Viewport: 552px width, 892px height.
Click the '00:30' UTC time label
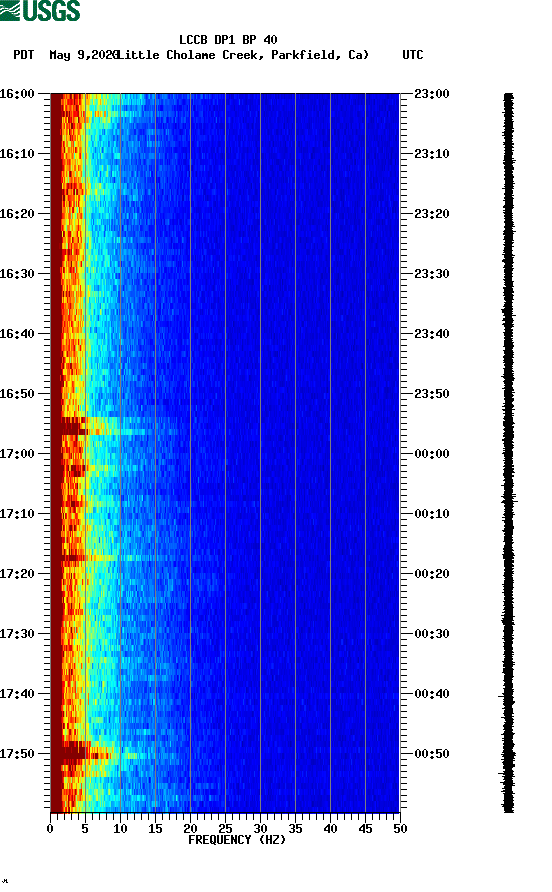[432, 634]
